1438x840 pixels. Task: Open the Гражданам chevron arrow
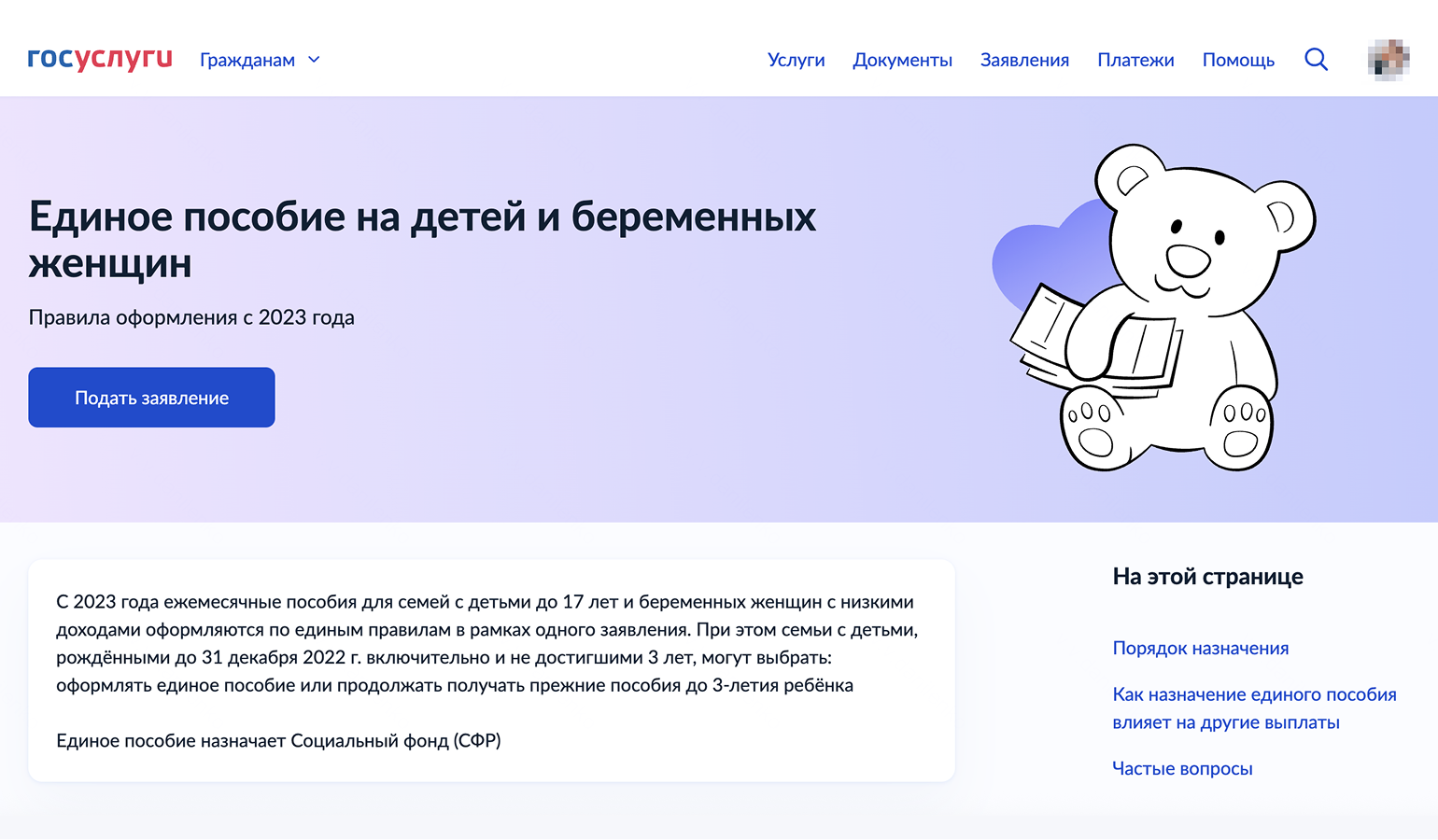(314, 60)
